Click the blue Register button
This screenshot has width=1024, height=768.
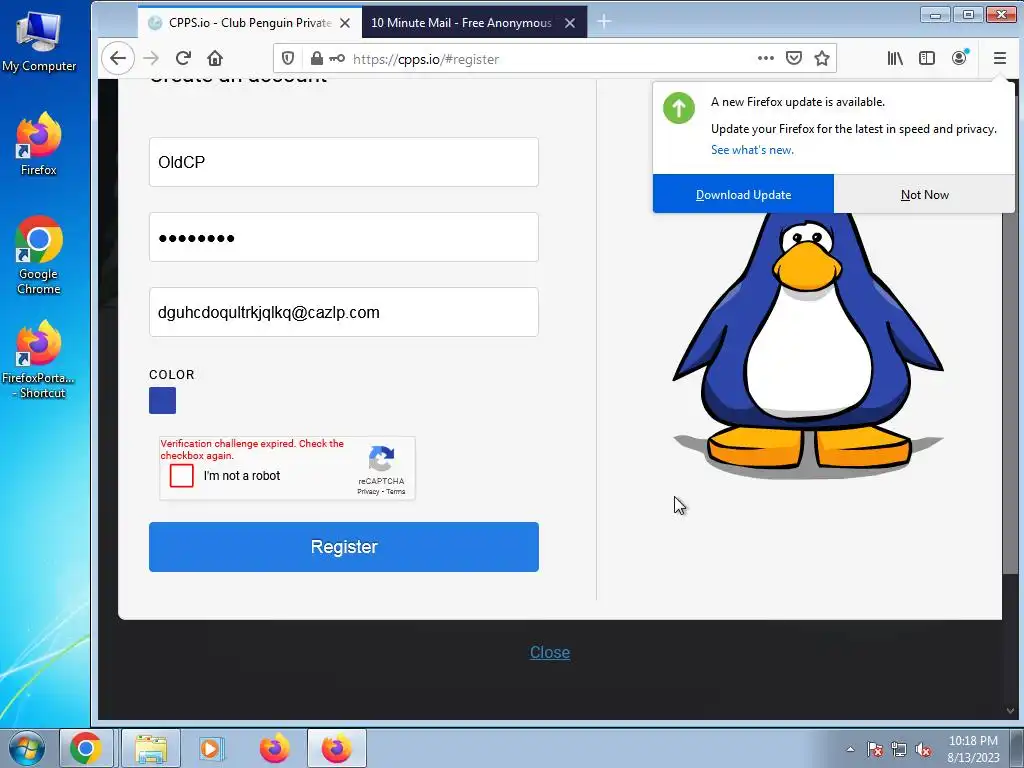click(x=344, y=547)
